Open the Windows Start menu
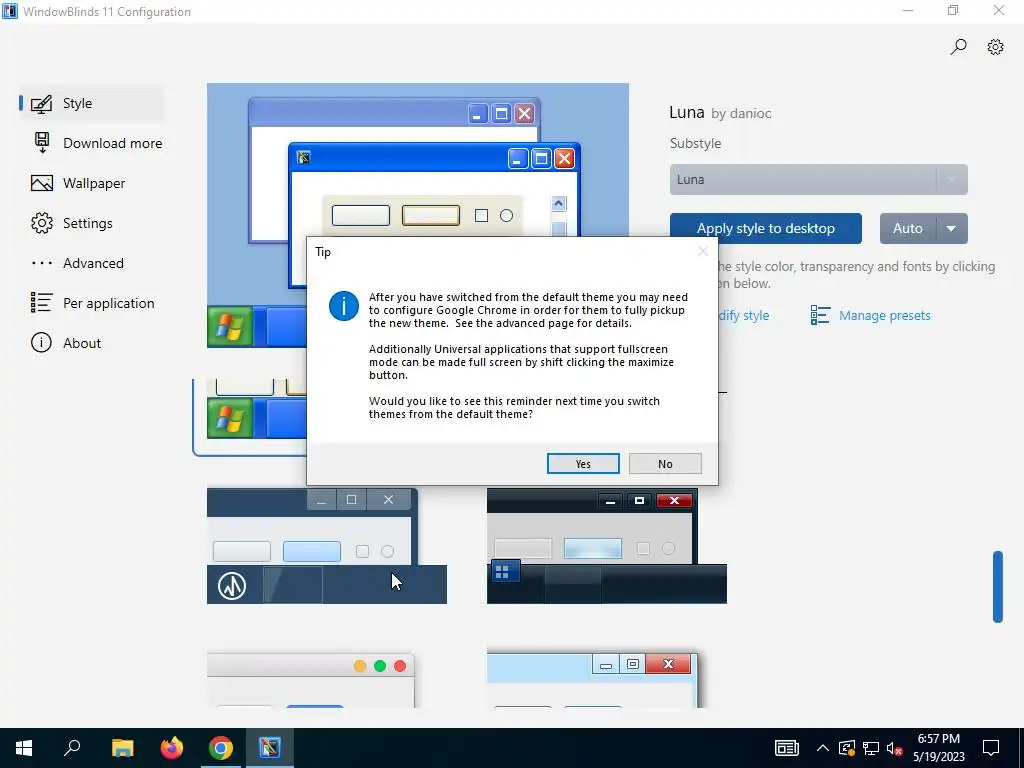 [24, 748]
